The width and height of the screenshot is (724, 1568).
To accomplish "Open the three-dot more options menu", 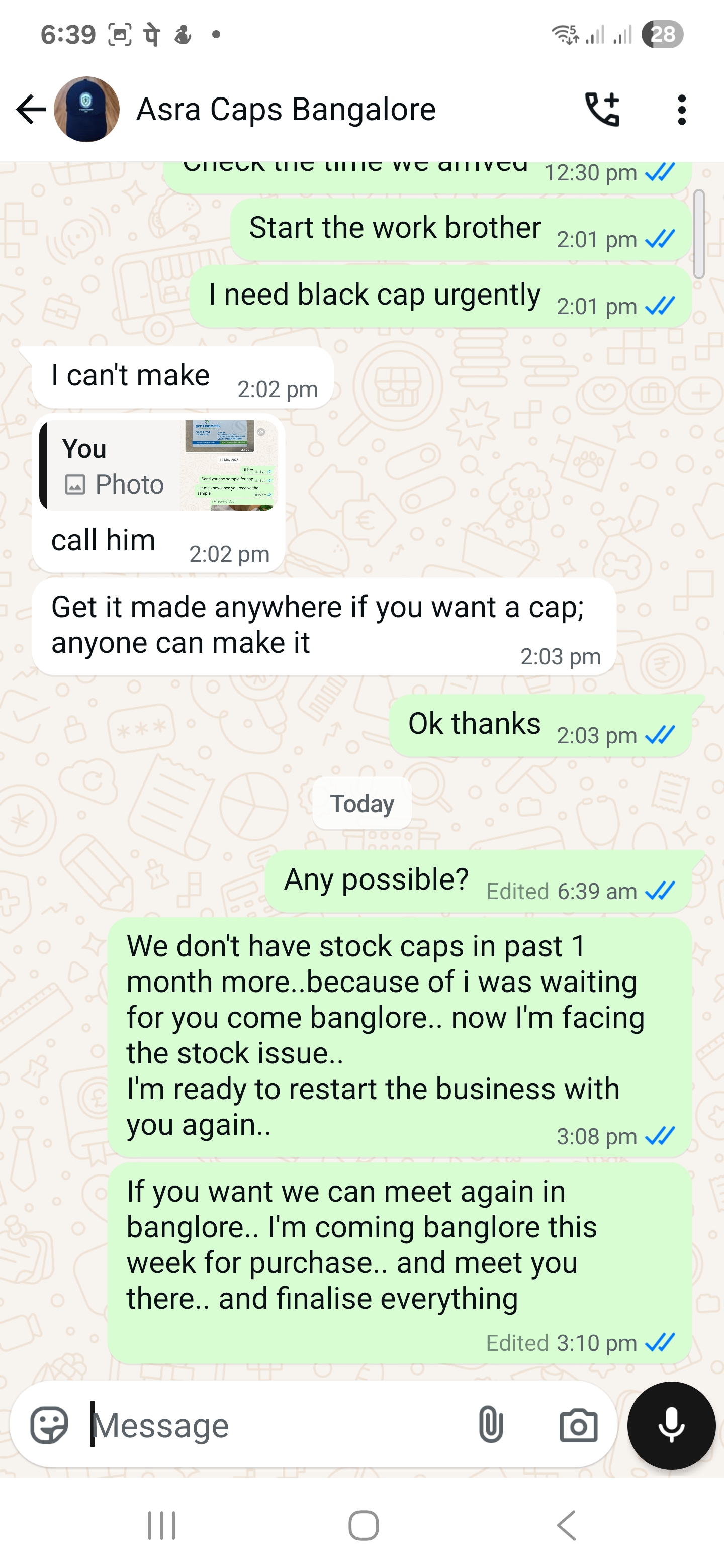I will pos(682,110).
